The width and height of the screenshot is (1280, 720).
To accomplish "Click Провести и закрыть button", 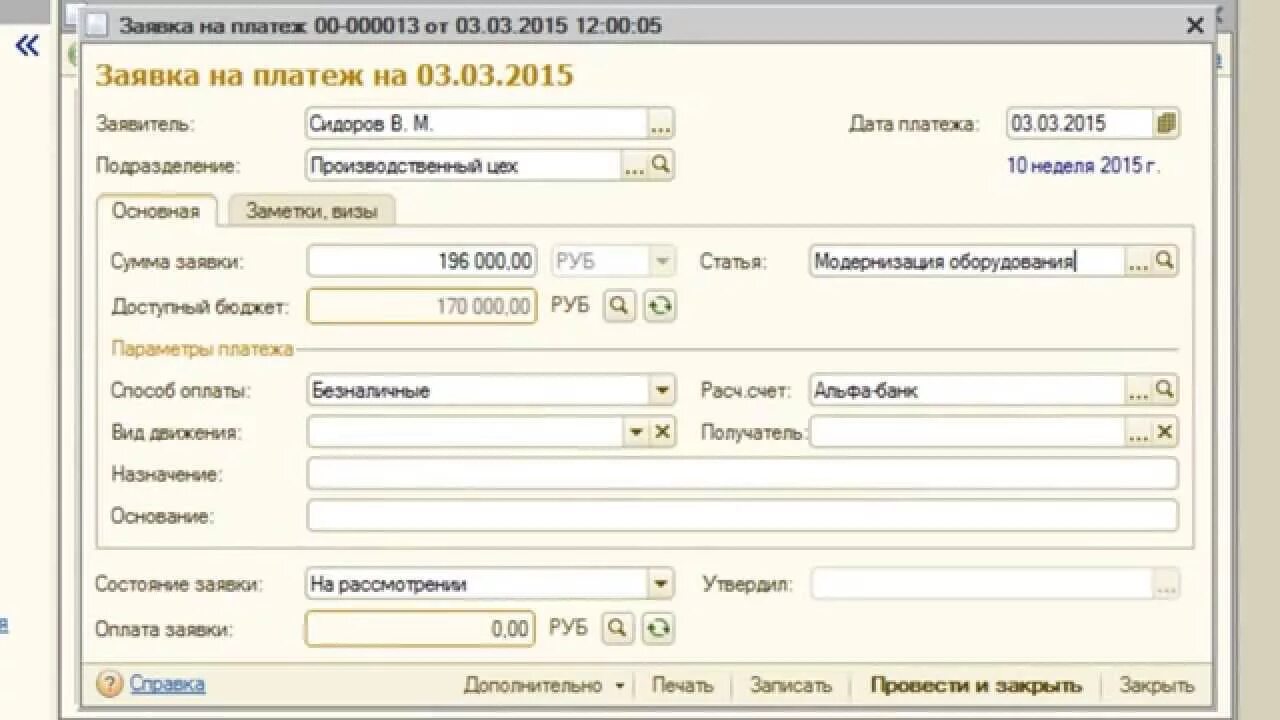I will click(x=976, y=685).
